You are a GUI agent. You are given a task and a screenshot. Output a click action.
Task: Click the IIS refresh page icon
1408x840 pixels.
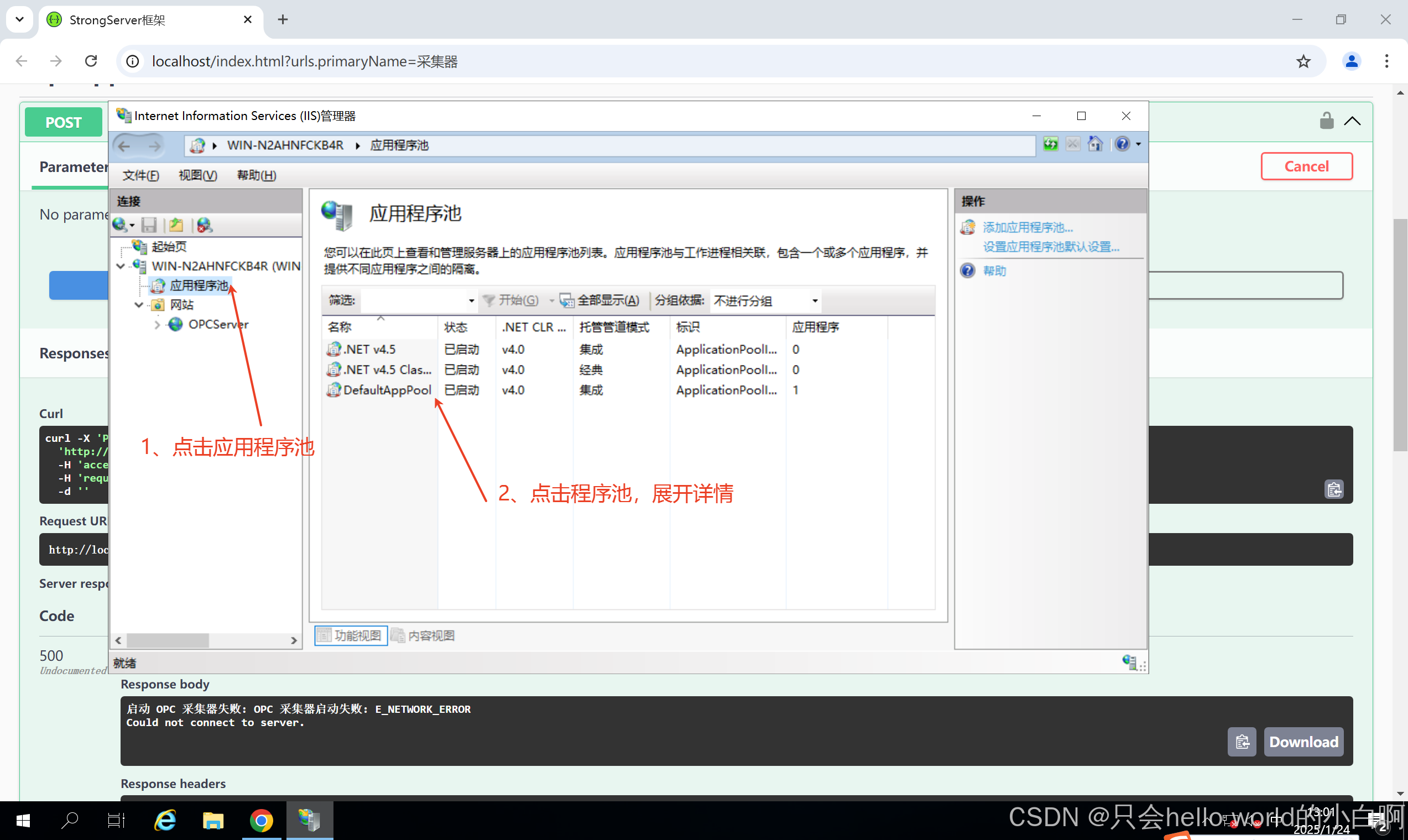point(1050,144)
